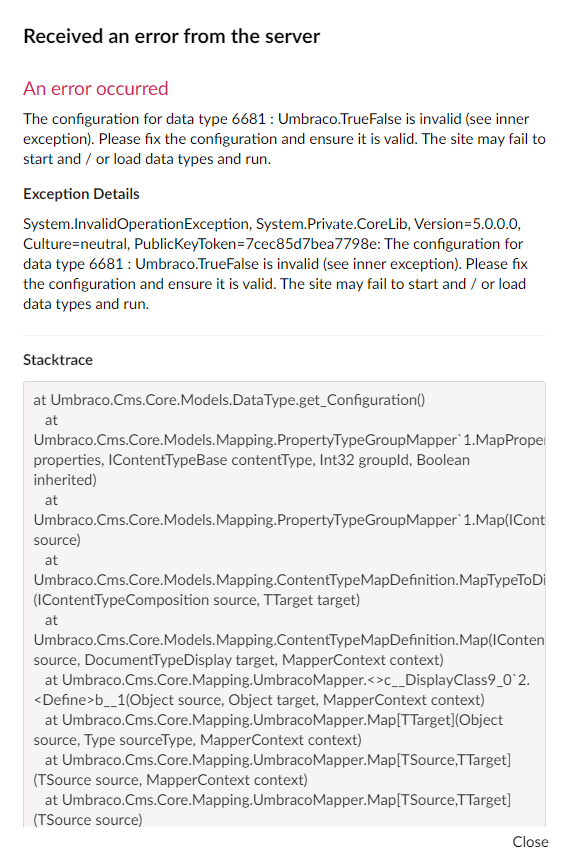Click the 'properties, IContentTypeBase contentType' line
This screenshot has width=563, height=853.
(x=251, y=460)
